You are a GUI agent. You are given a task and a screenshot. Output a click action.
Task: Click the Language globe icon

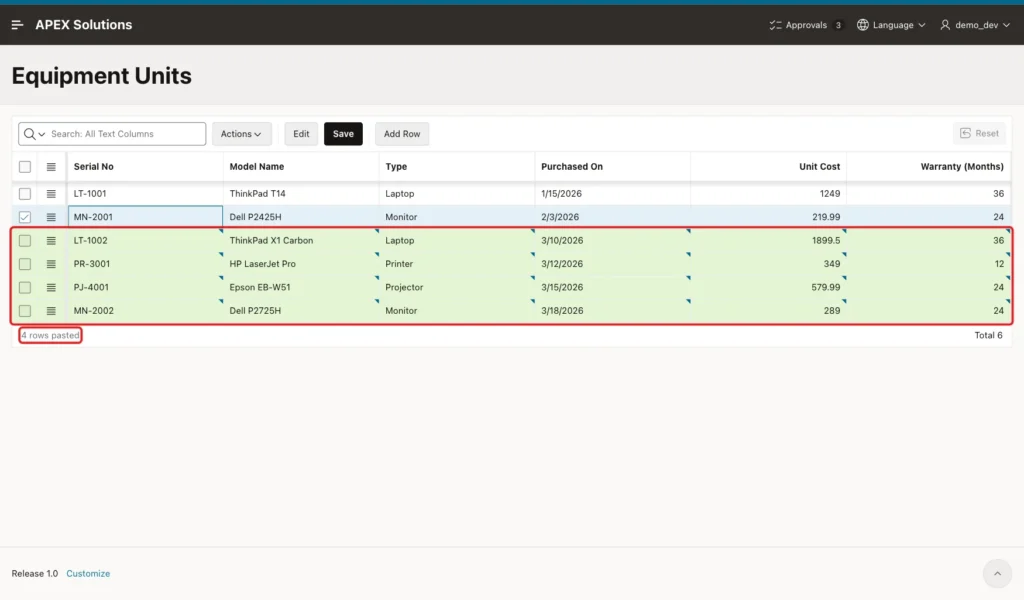click(x=863, y=25)
